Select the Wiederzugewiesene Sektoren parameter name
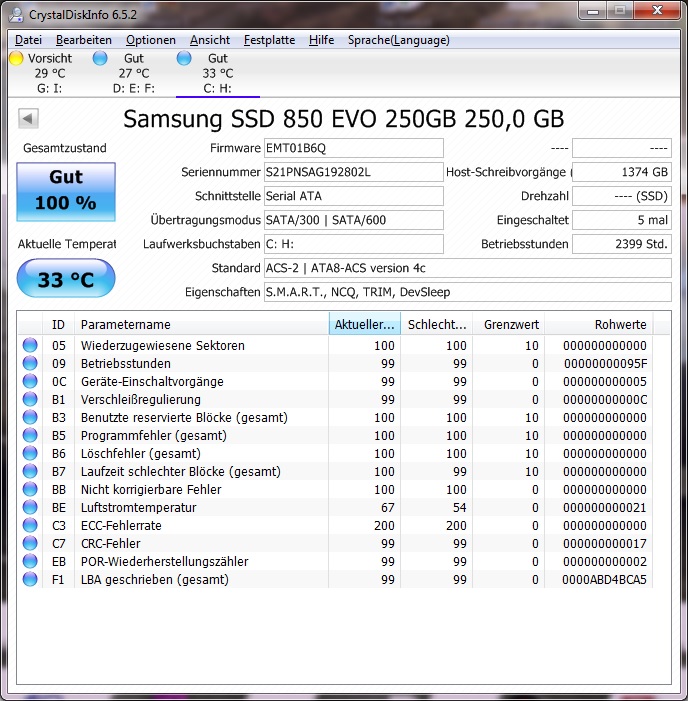 tap(163, 346)
